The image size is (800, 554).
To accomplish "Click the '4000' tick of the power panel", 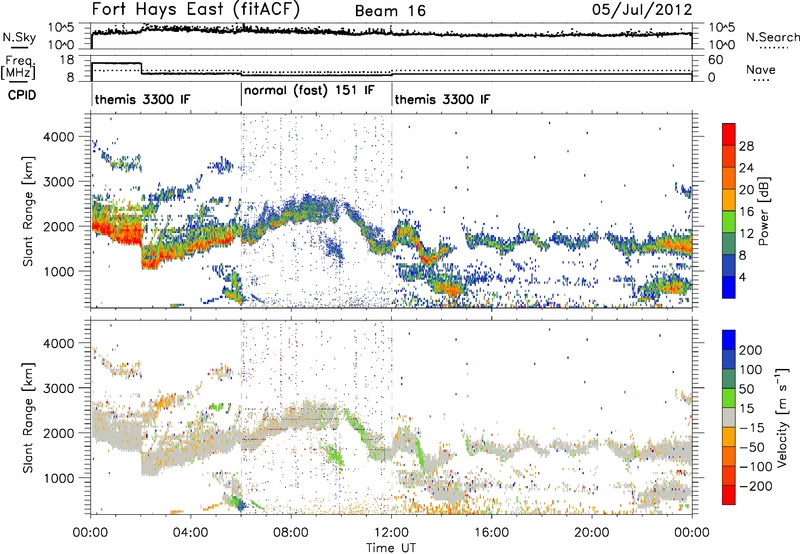I will [x=59, y=137].
